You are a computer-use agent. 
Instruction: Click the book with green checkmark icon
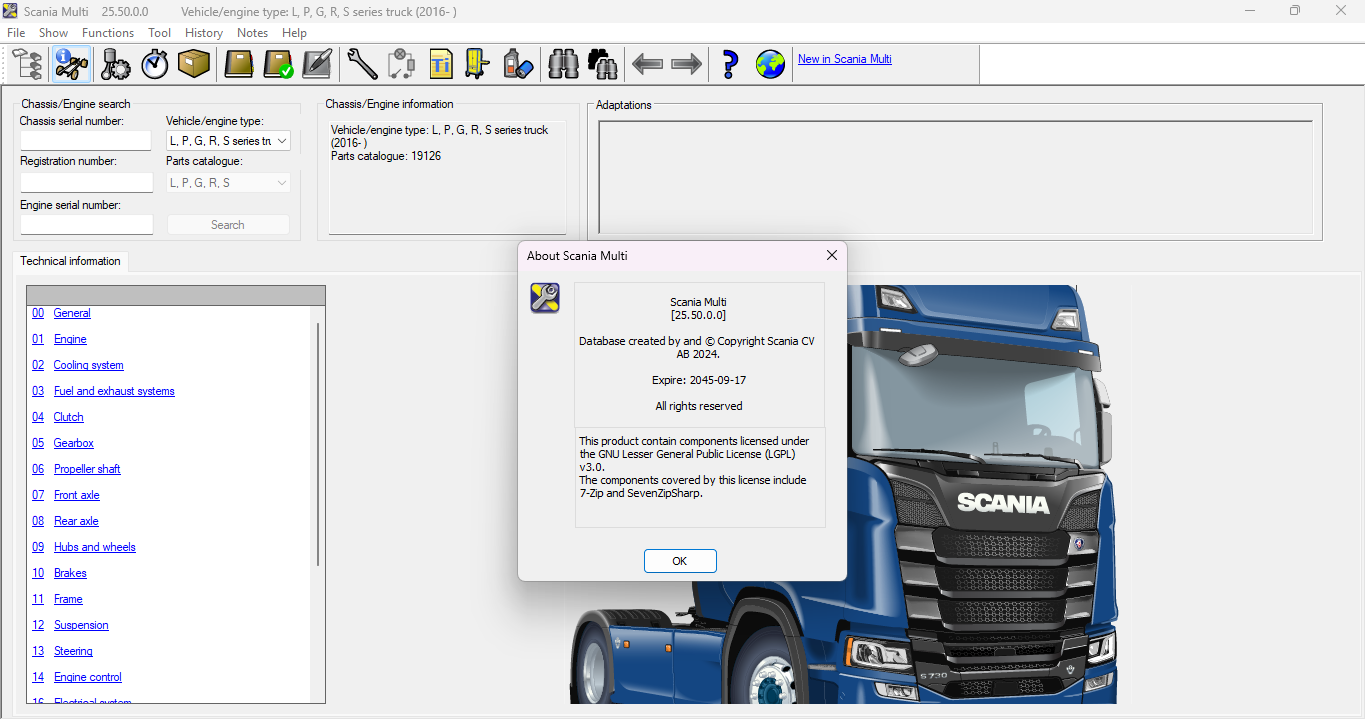click(278, 65)
